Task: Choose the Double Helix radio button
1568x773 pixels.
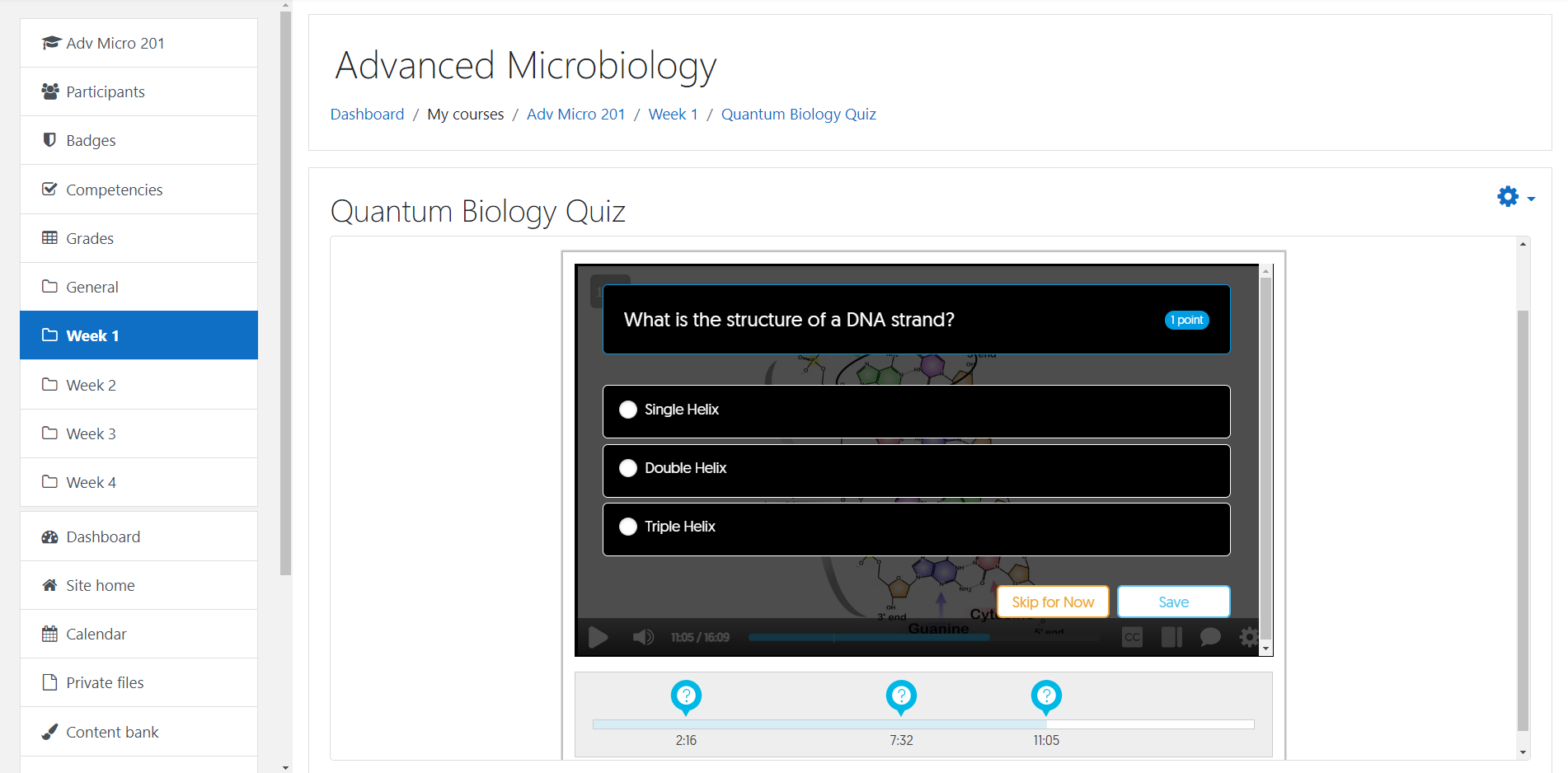Action: tap(628, 468)
